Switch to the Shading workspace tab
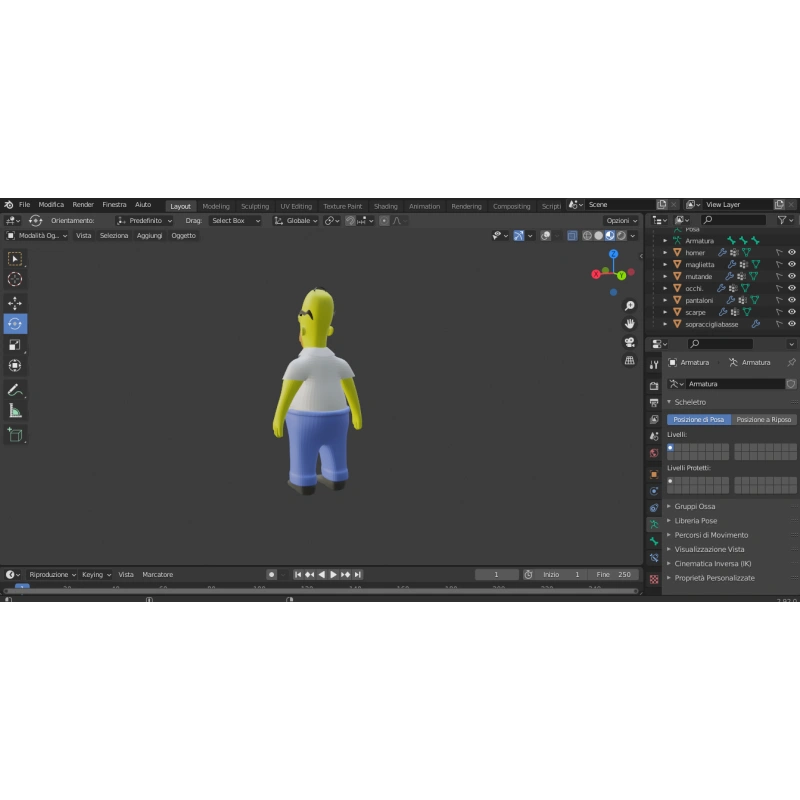800x800 pixels. [385, 207]
